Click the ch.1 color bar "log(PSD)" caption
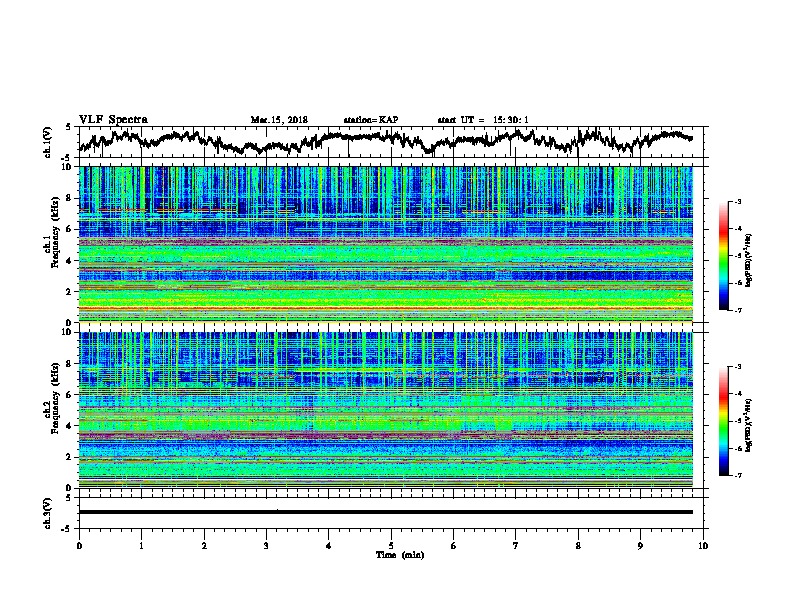This screenshot has width=792, height=612. point(749,260)
